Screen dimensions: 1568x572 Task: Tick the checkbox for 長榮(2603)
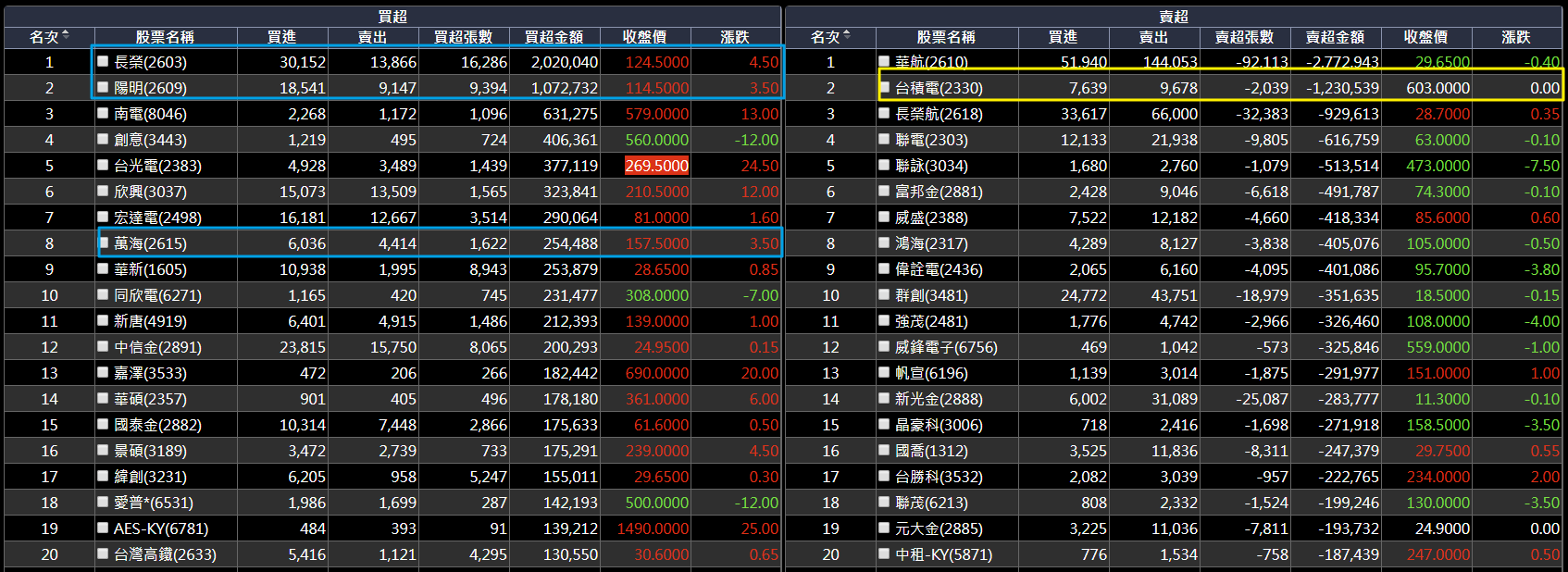point(104,62)
